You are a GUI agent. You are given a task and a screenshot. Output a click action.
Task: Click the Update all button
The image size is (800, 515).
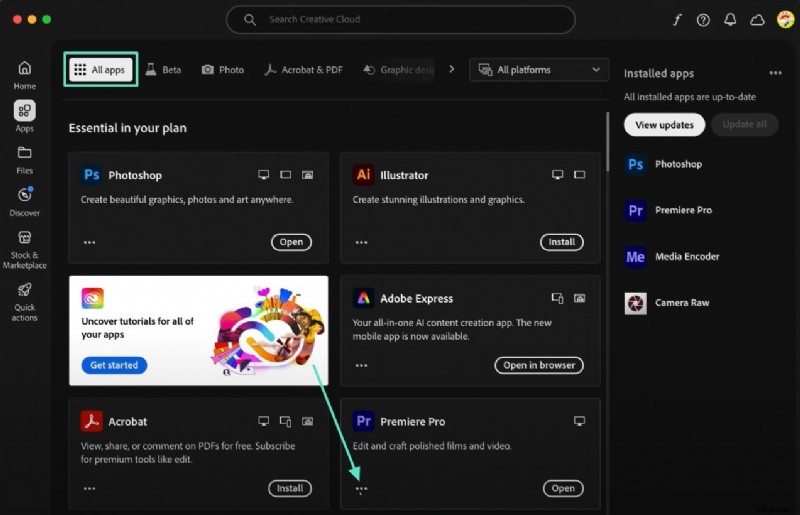click(x=744, y=125)
